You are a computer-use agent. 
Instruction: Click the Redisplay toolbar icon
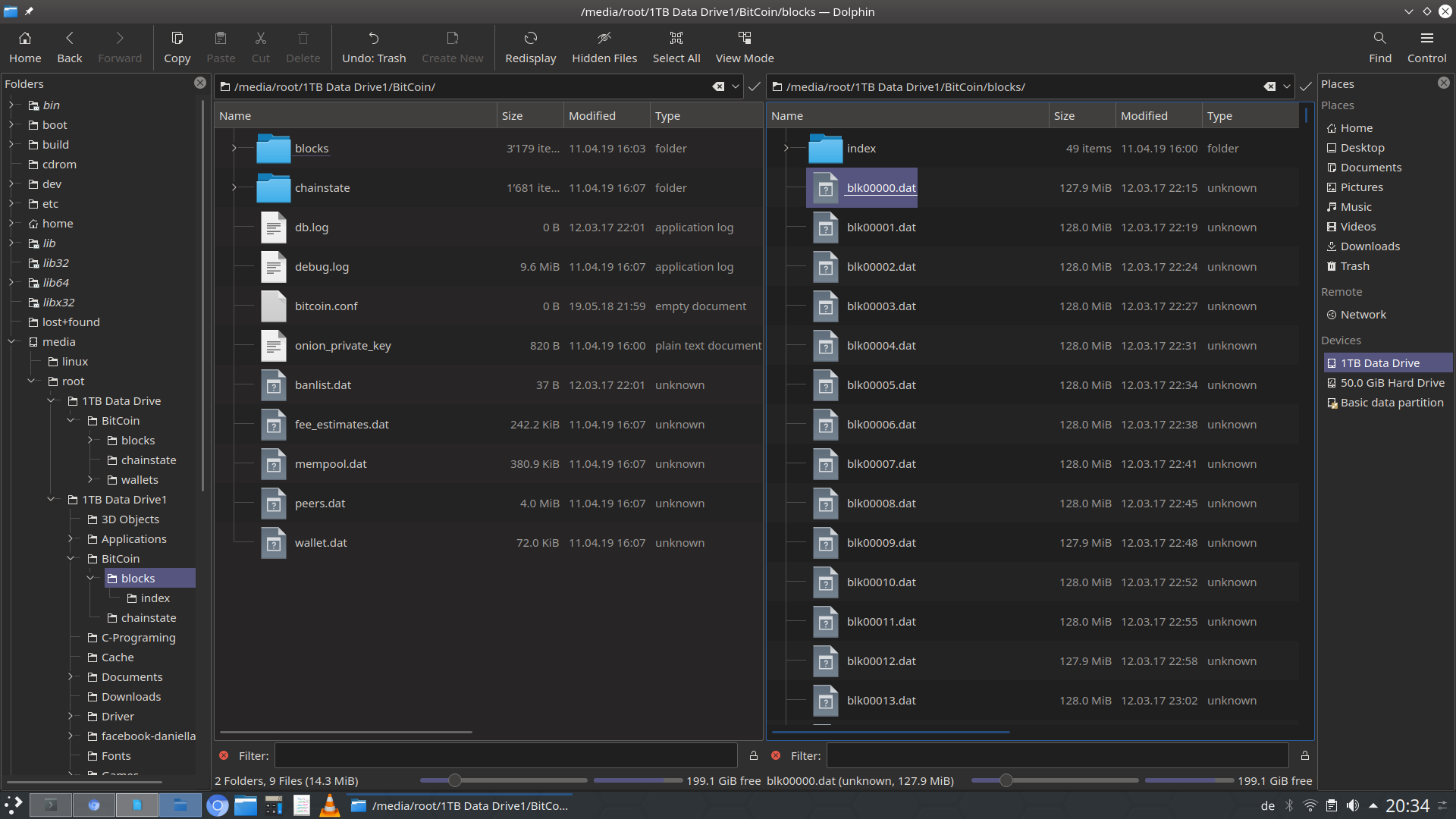530,47
